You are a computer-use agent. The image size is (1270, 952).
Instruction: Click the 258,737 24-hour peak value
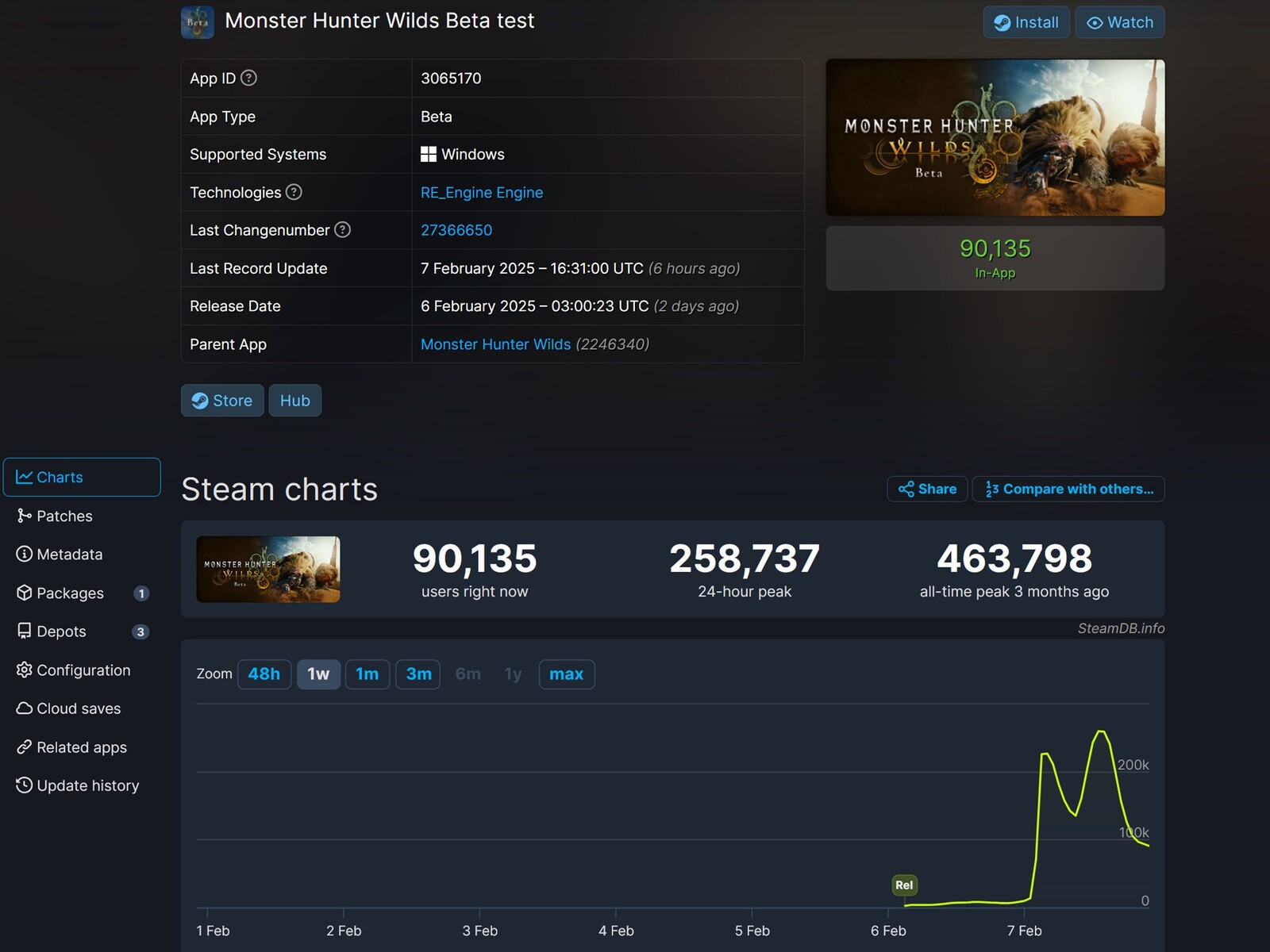pyautogui.click(x=745, y=559)
